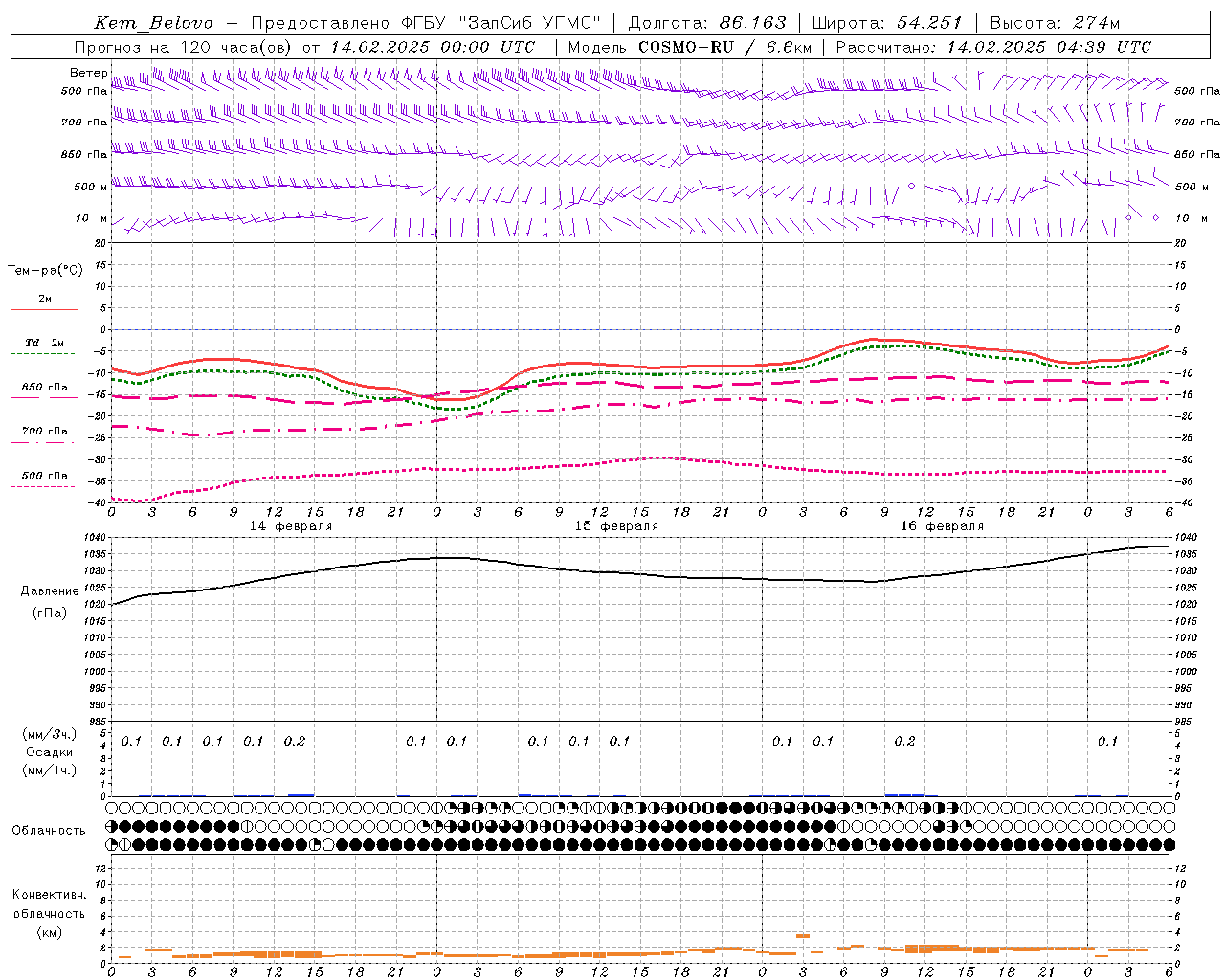The height and width of the screenshot is (980, 1225).
Task: Click the blue precipitation bar on 16 февраля
Action: point(904,794)
